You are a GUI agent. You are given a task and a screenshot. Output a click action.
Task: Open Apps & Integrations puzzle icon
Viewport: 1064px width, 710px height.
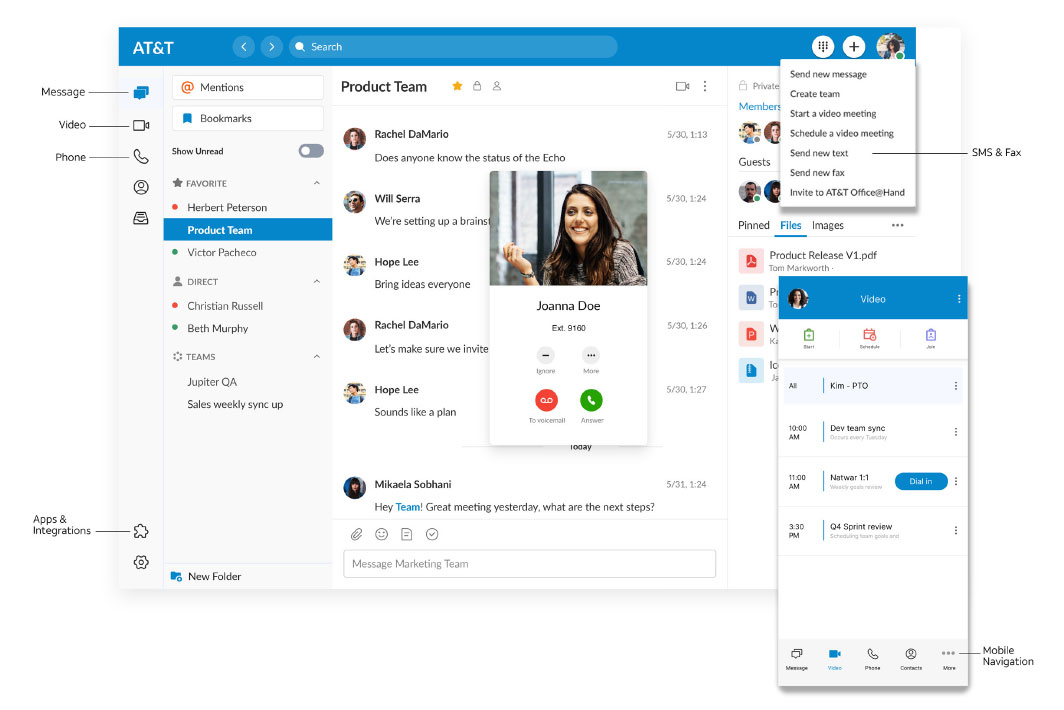141,531
